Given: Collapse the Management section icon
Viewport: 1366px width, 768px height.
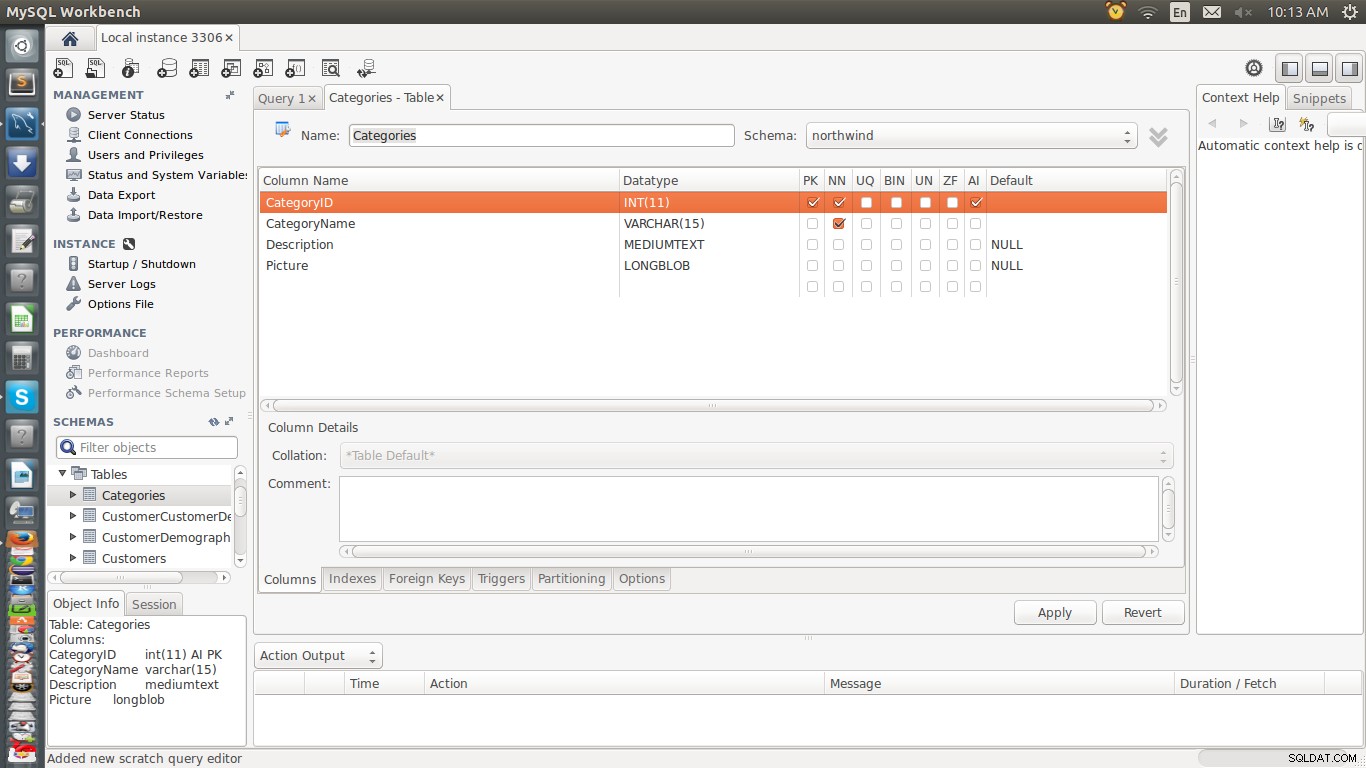Looking at the screenshot, I should point(230,95).
